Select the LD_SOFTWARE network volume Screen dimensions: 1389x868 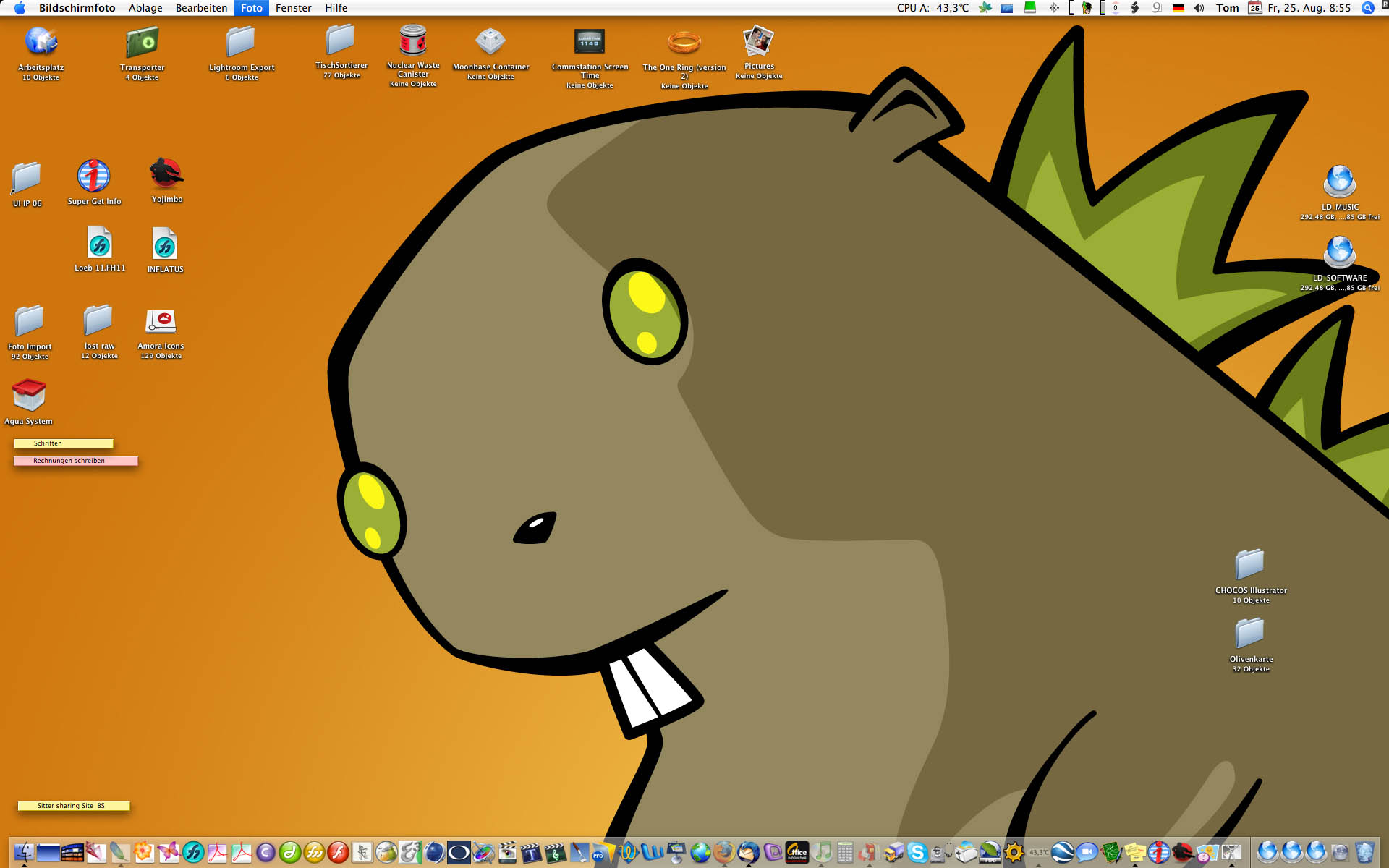pos(1339,252)
